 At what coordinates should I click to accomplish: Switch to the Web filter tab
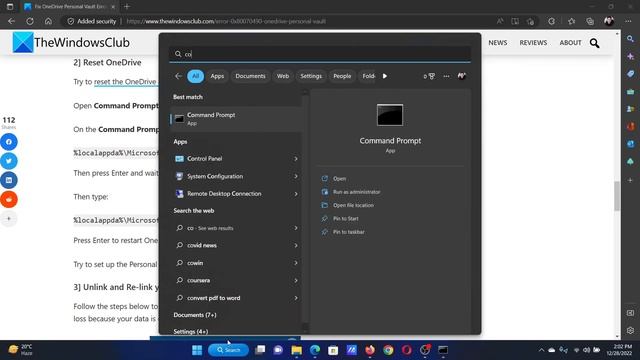point(283,76)
